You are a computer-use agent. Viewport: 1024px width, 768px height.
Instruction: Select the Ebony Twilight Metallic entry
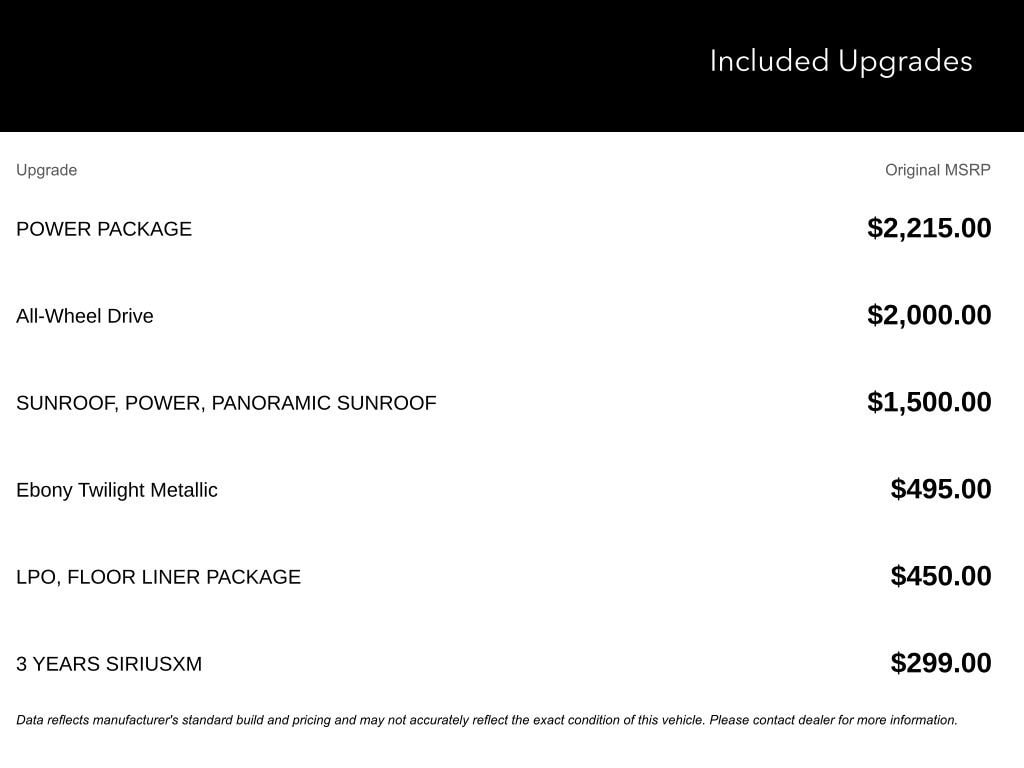point(117,490)
